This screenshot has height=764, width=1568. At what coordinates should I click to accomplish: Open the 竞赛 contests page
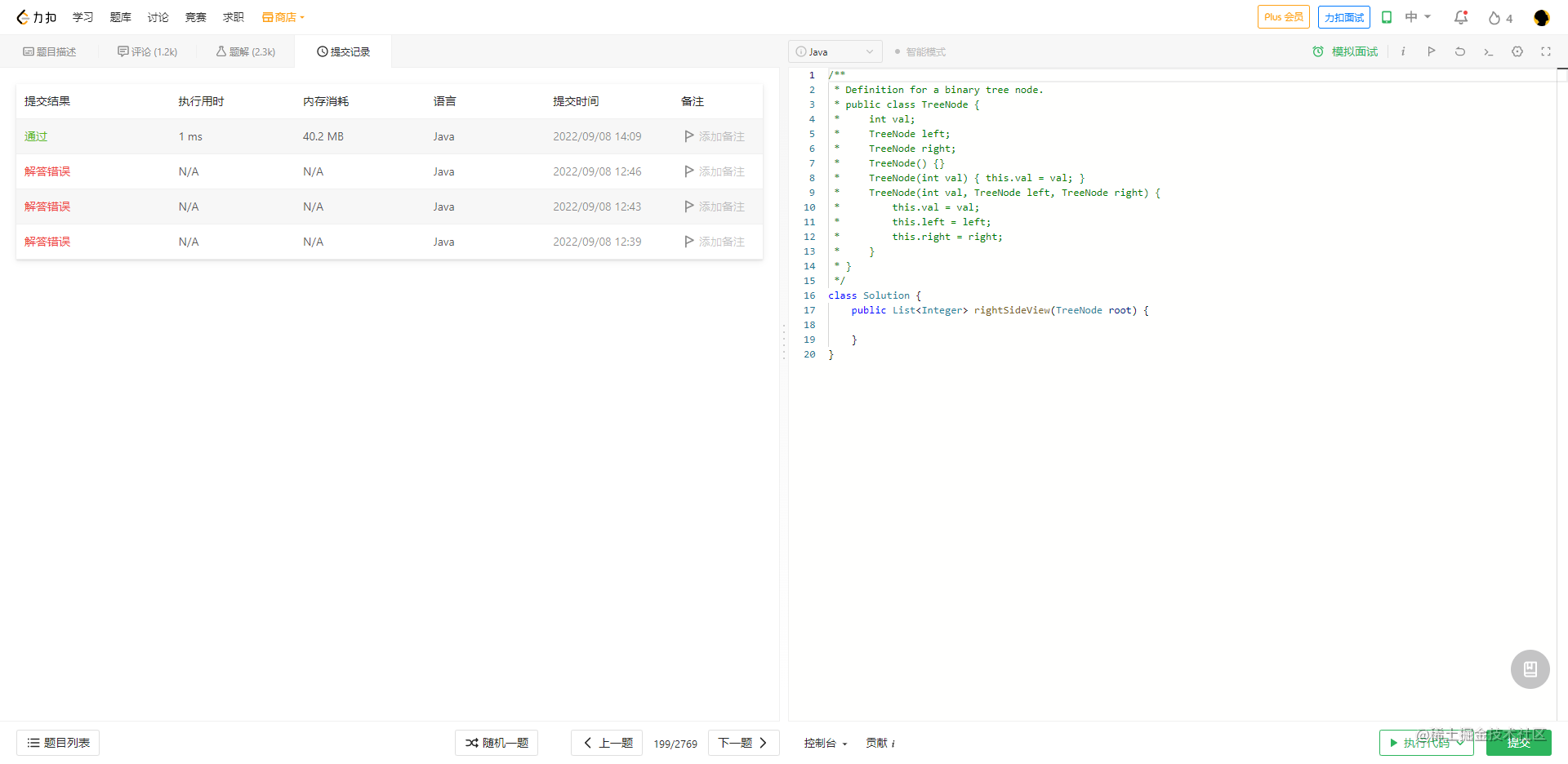click(196, 17)
